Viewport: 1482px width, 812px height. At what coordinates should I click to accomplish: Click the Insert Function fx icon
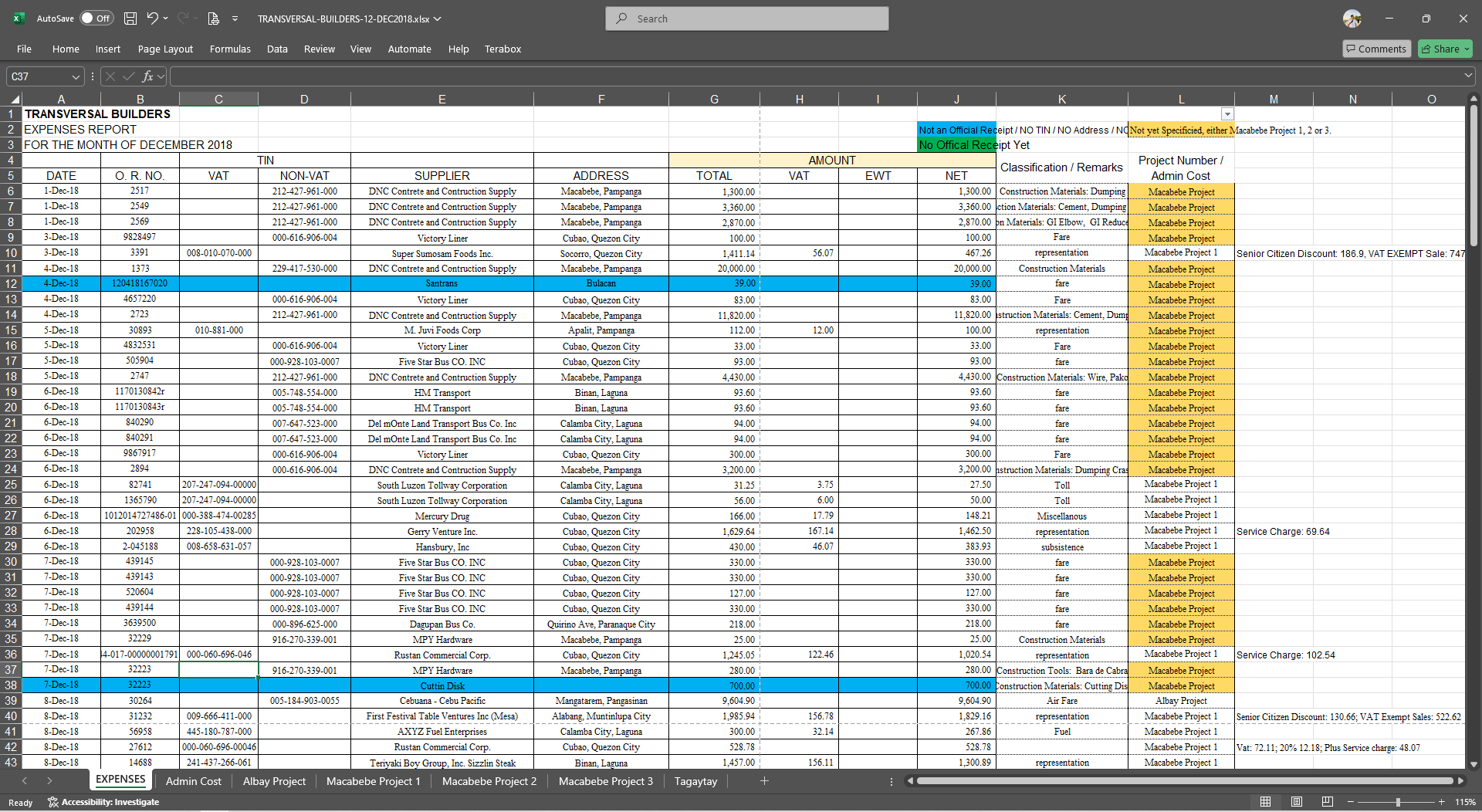[x=147, y=76]
